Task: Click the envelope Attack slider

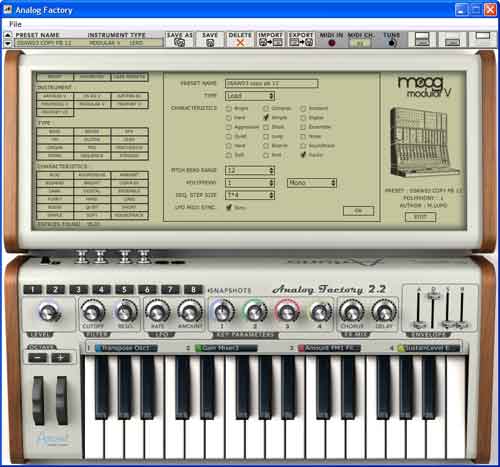Action: pyautogui.click(x=418, y=324)
